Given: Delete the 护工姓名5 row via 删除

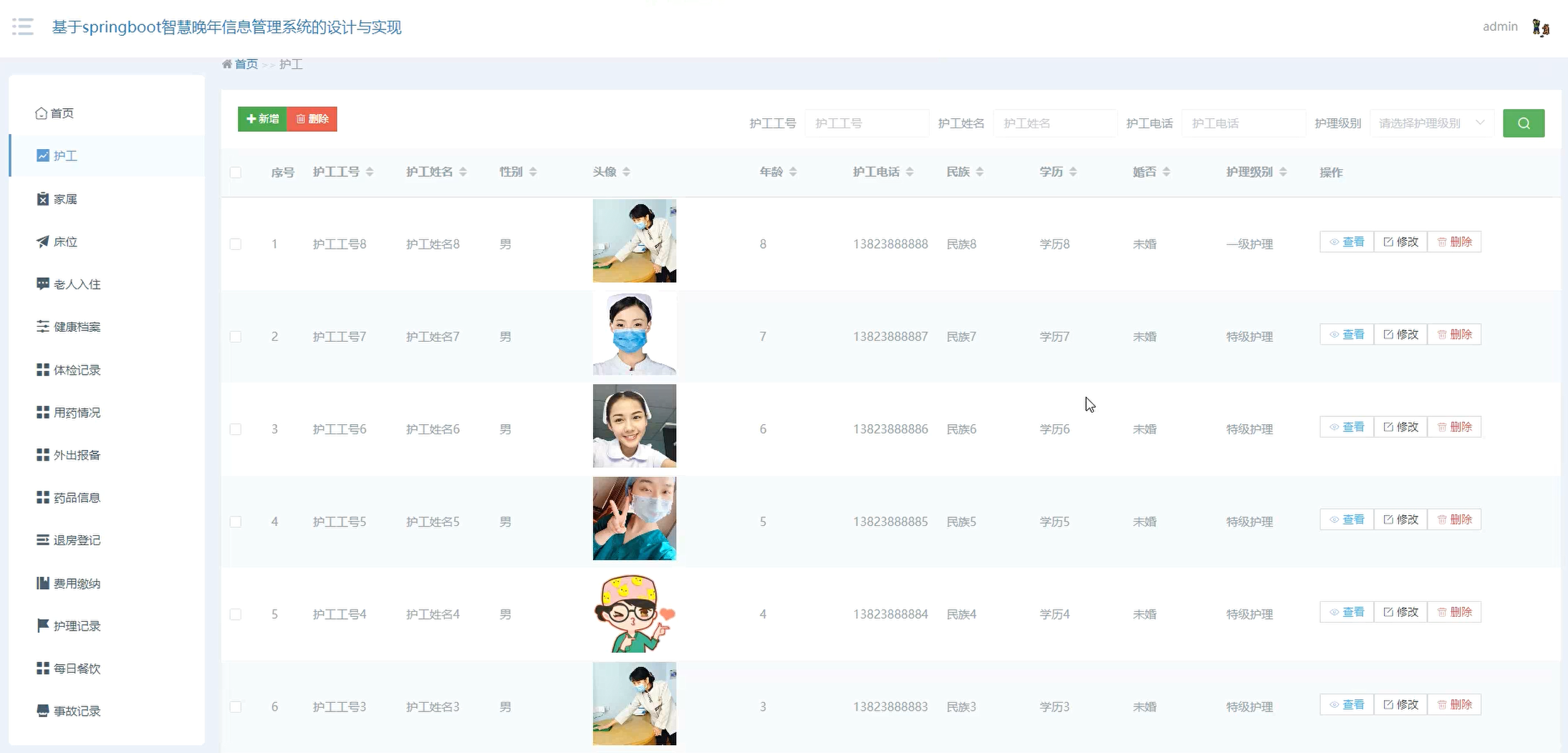Looking at the screenshot, I should (x=1454, y=519).
